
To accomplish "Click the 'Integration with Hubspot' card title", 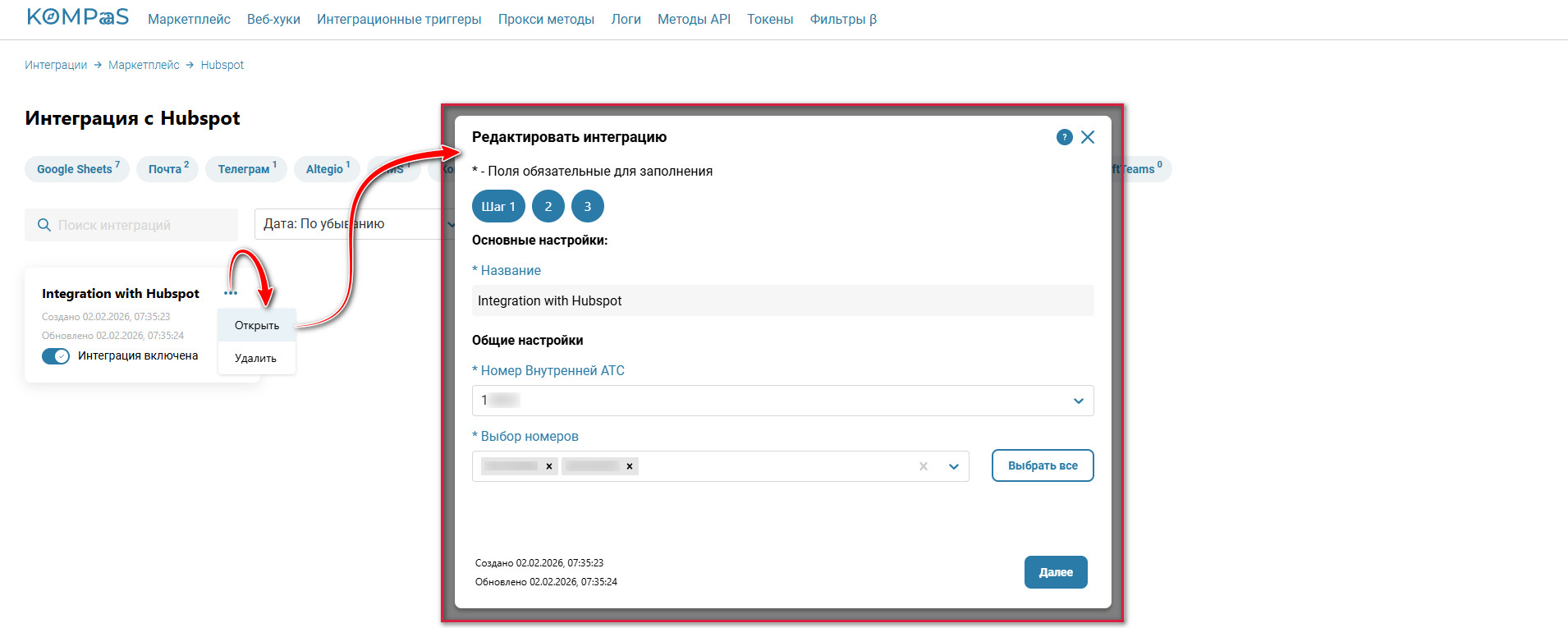I will click(121, 294).
